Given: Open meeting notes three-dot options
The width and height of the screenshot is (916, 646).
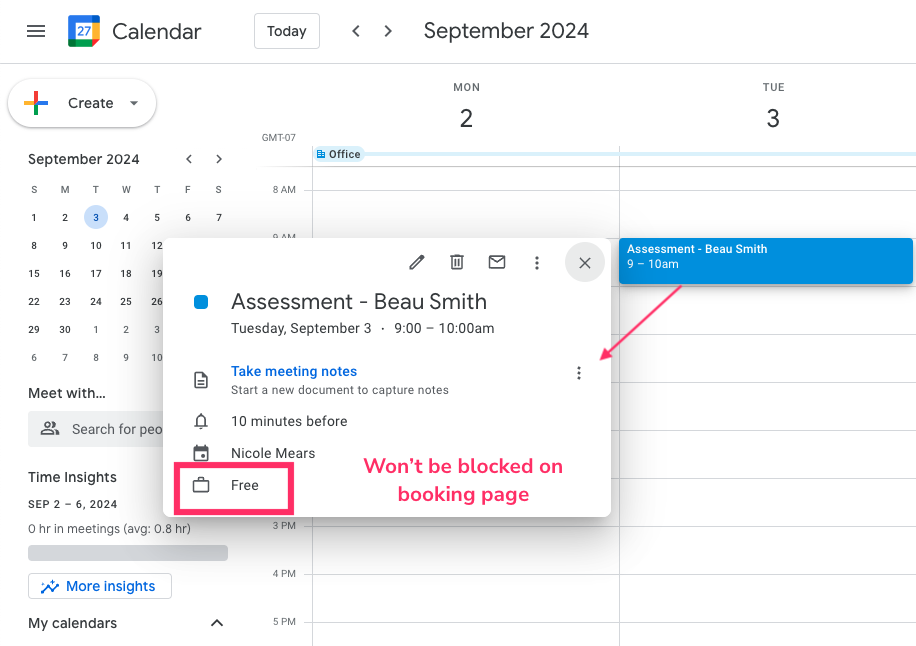Looking at the screenshot, I should [x=579, y=373].
